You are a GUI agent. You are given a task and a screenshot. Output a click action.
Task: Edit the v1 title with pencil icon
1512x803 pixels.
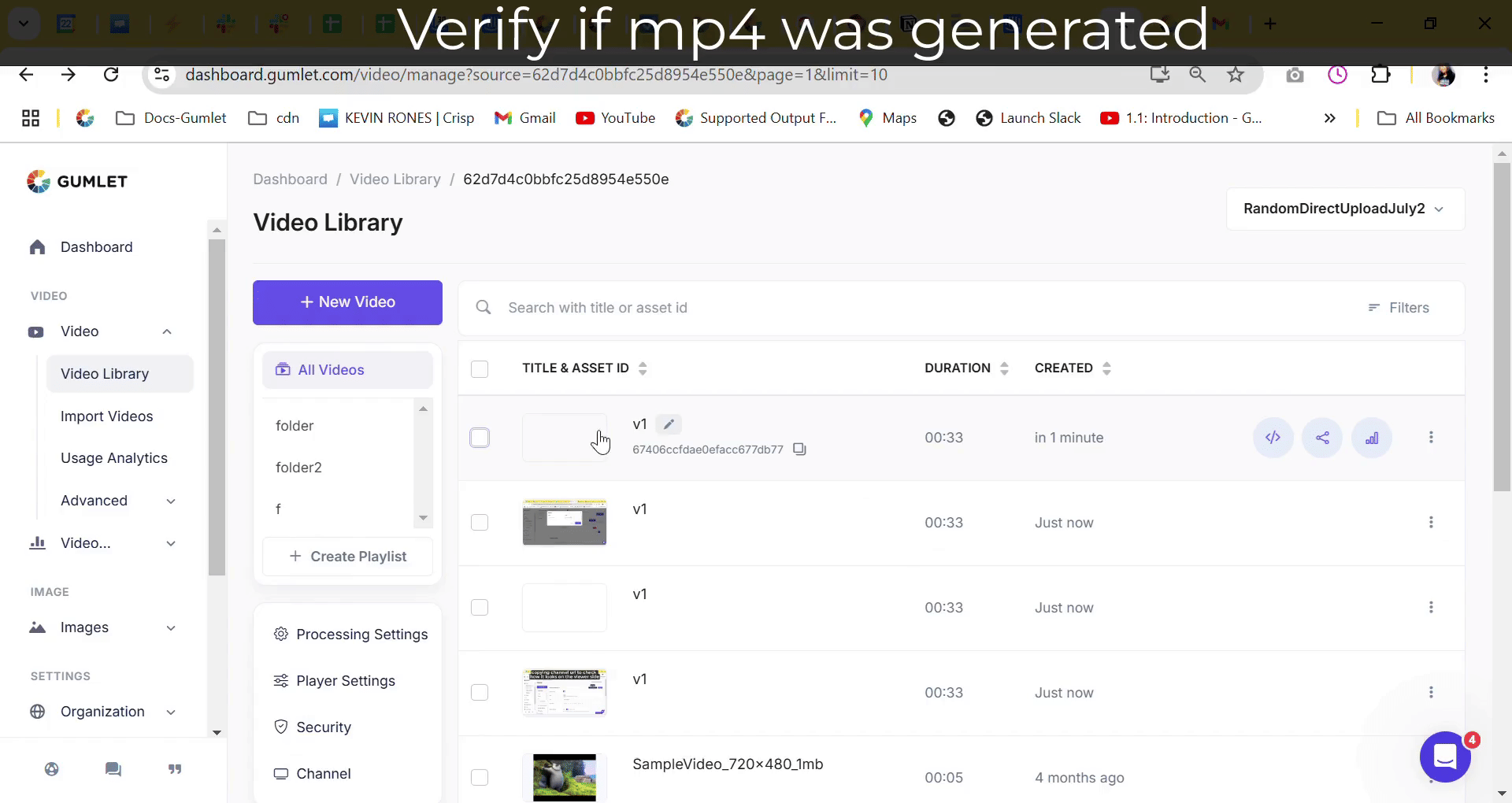coord(669,424)
